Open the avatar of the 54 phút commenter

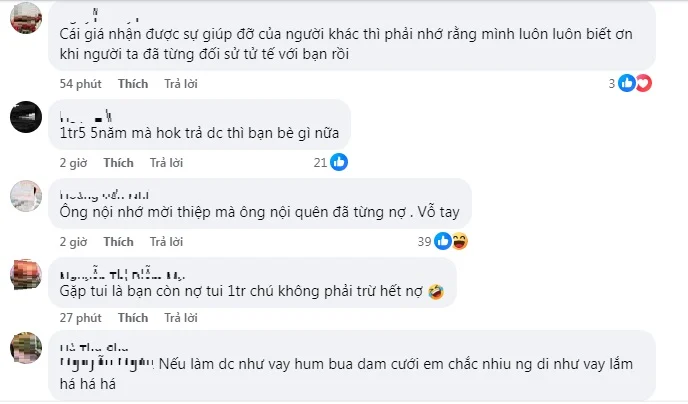point(26,18)
